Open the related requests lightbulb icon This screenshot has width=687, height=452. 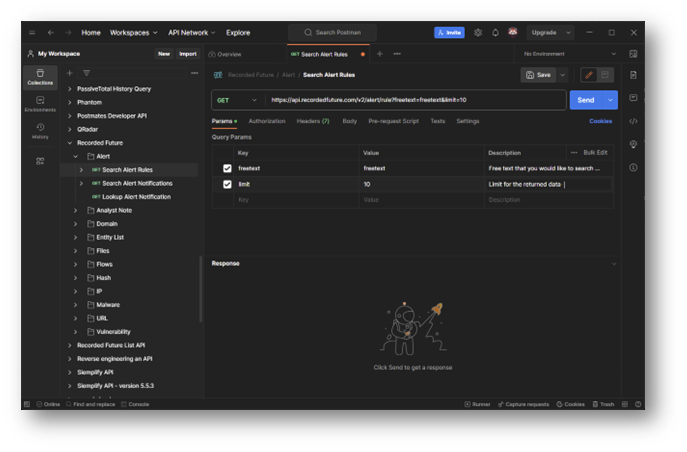click(633, 144)
